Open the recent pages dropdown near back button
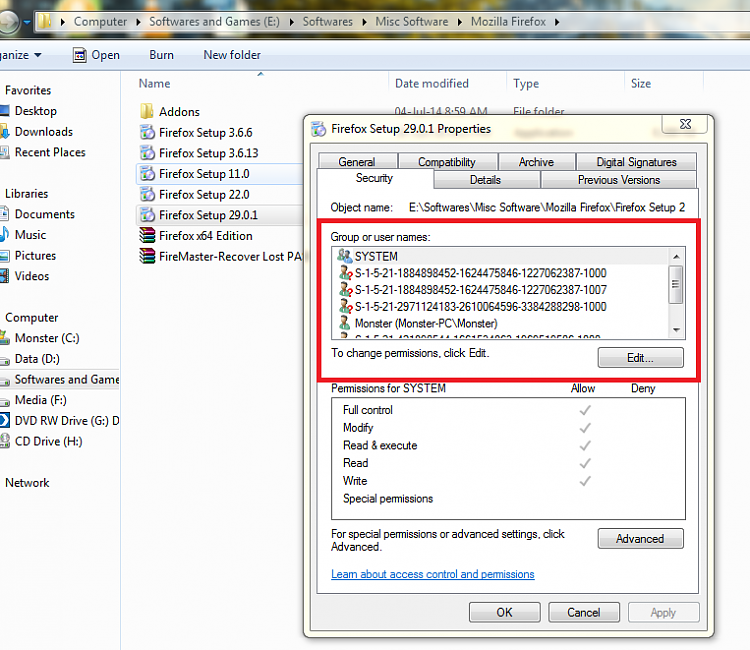The height and width of the screenshot is (650, 750). (x=27, y=22)
